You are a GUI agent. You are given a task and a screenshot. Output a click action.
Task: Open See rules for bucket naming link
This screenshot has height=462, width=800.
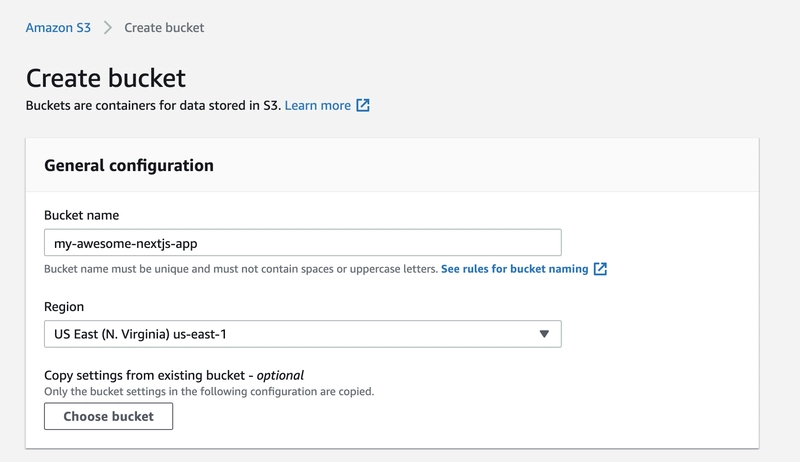(514, 269)
